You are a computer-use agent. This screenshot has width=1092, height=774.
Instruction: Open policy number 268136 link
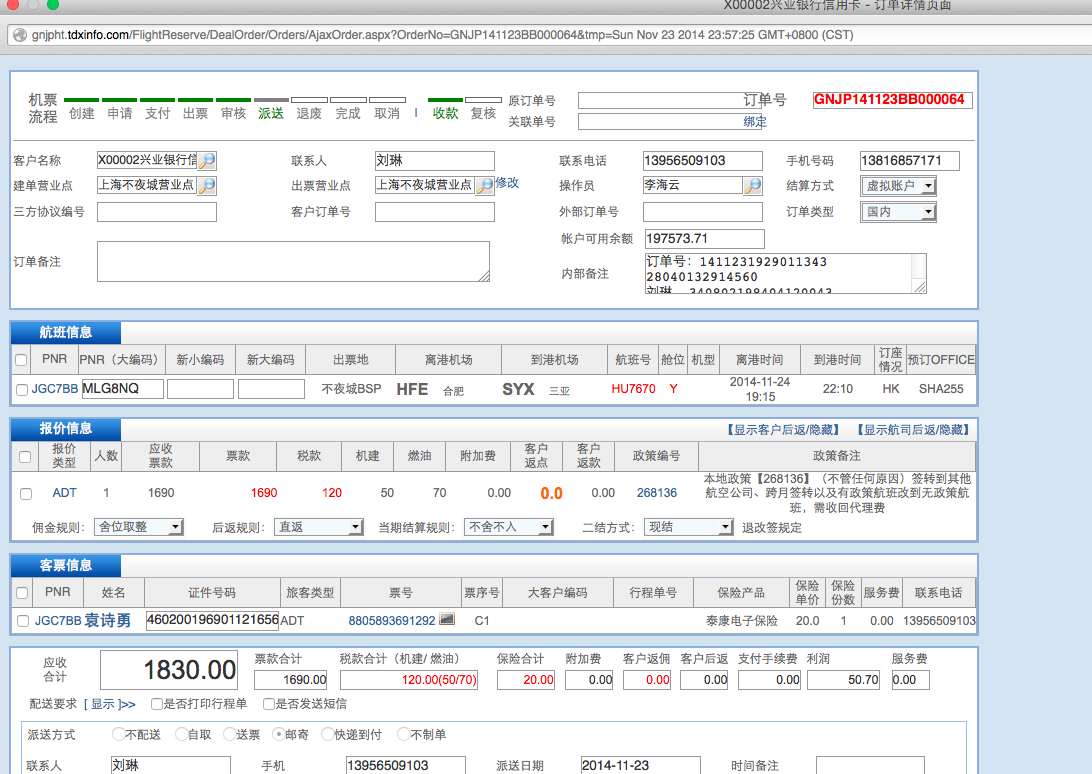(657, 493)
